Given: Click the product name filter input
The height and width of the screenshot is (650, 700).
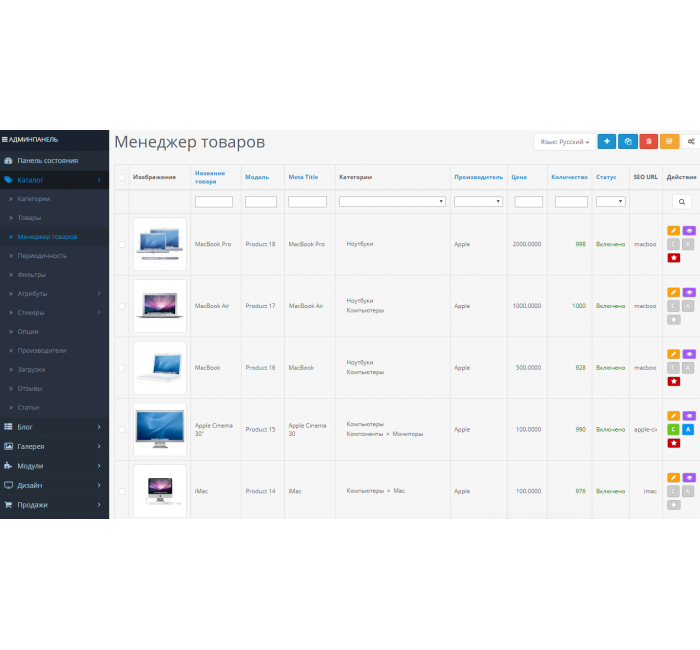Looking at the screenshot, I should pos(214,202).
